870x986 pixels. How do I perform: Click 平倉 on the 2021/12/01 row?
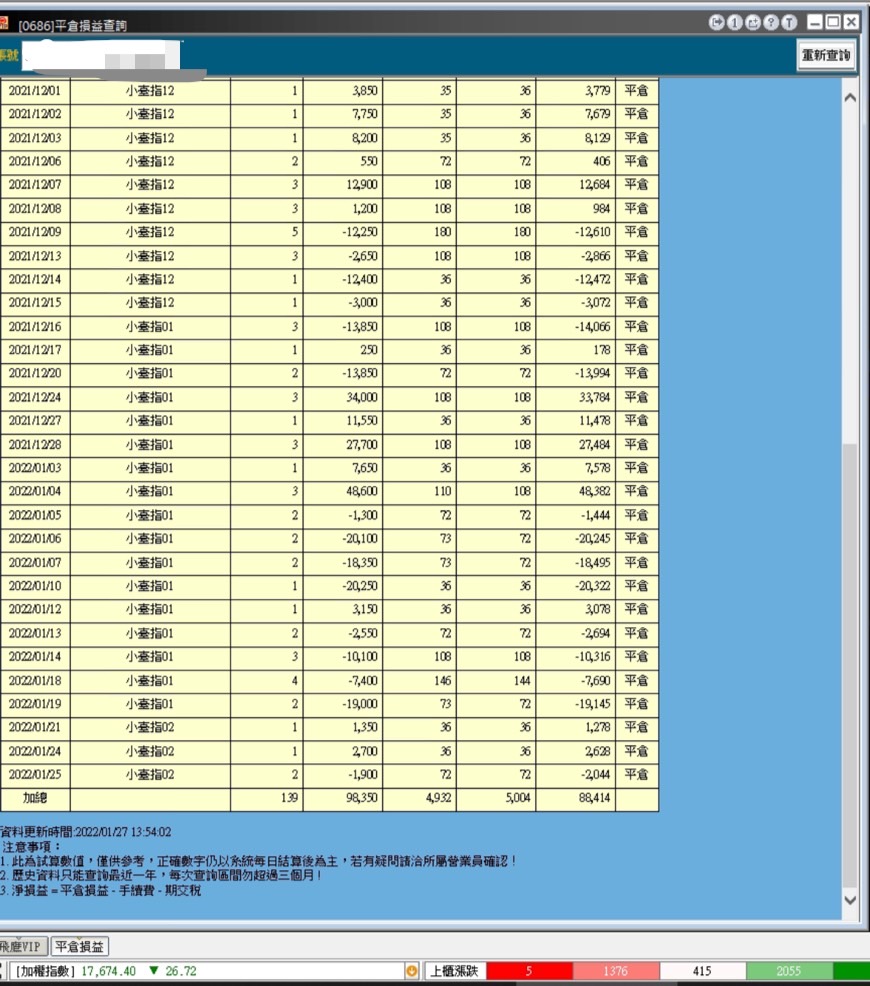coord(637,90)
